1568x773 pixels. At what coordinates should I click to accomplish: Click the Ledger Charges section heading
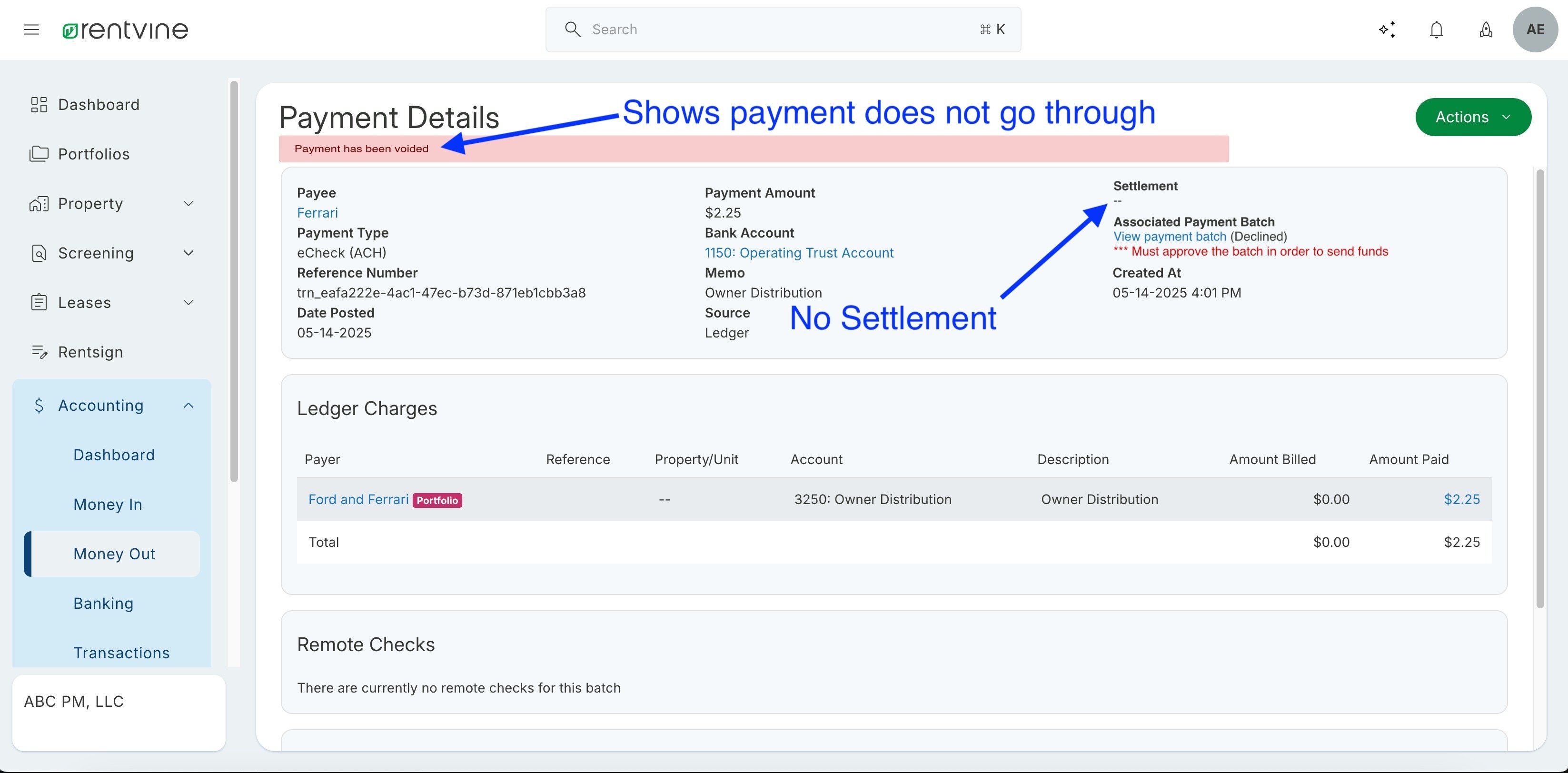click(x=367, y=408)
